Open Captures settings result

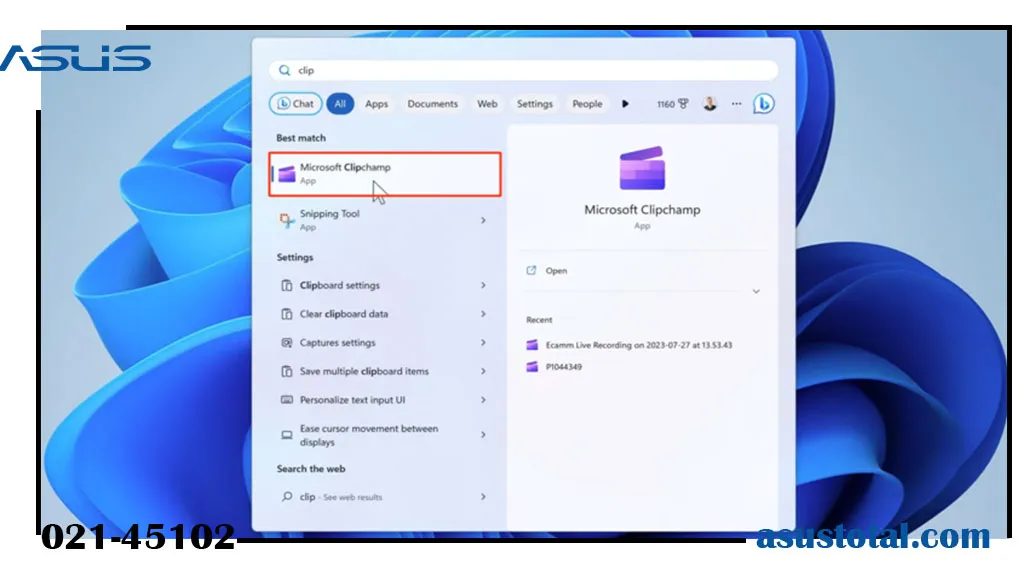click(x=385, y=342)
